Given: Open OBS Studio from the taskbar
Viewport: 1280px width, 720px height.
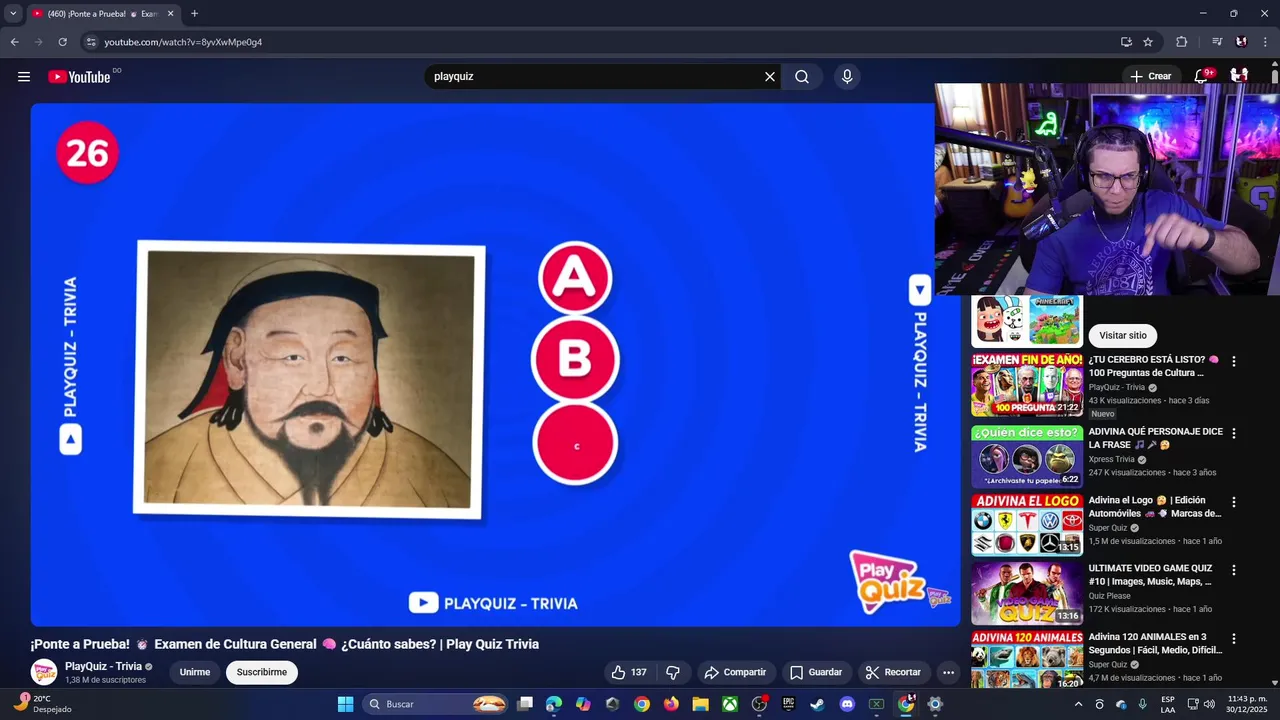Looking at the screenshot, I should pos(759,704).
